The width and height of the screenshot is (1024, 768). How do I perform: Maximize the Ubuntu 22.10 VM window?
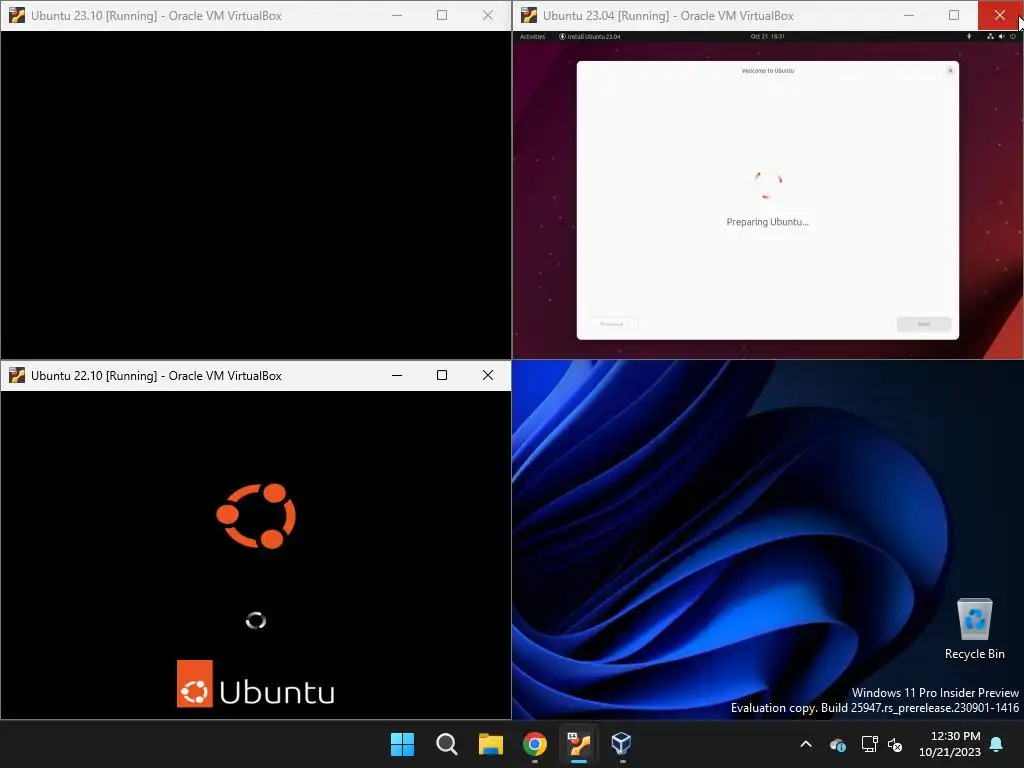(x=442, y=376)
